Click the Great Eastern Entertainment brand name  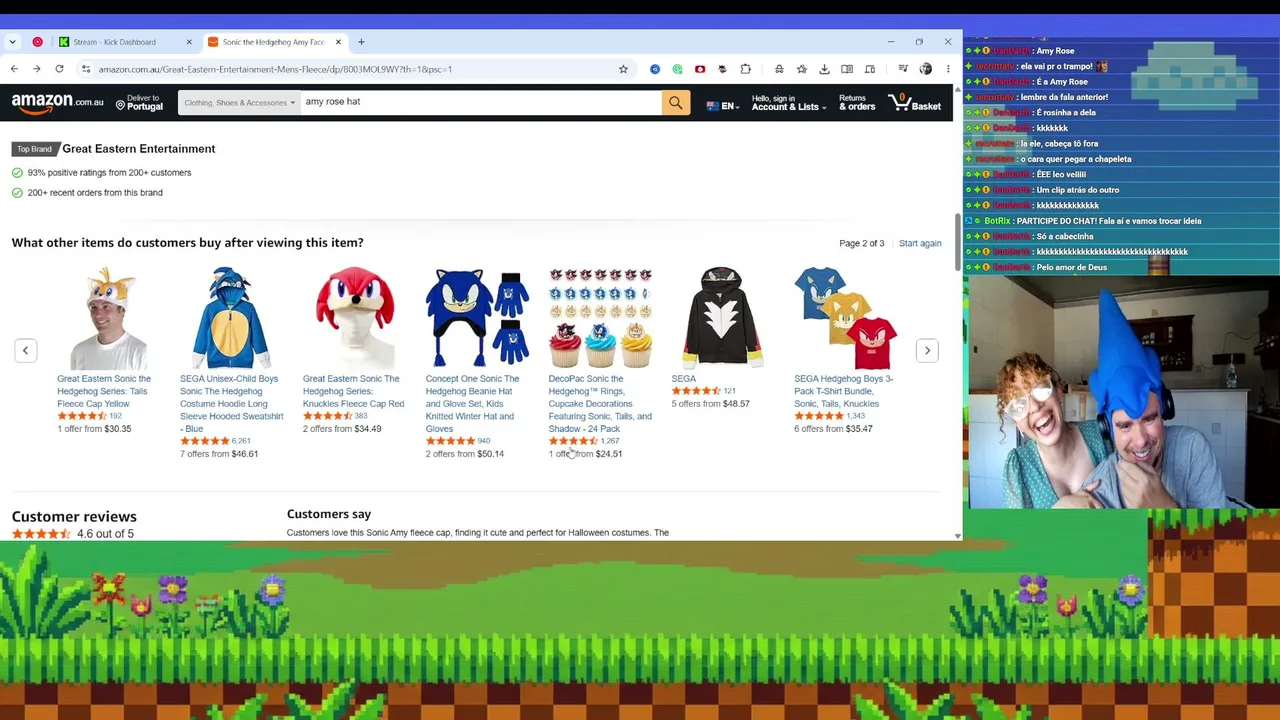(x=139, y=149)
